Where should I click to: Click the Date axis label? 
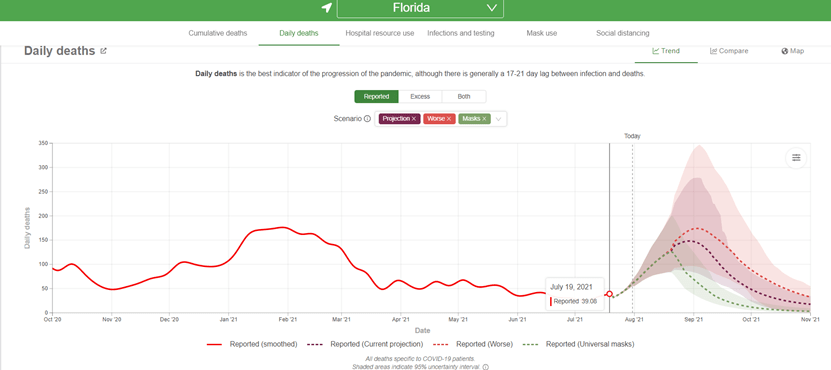click(422, 330)
